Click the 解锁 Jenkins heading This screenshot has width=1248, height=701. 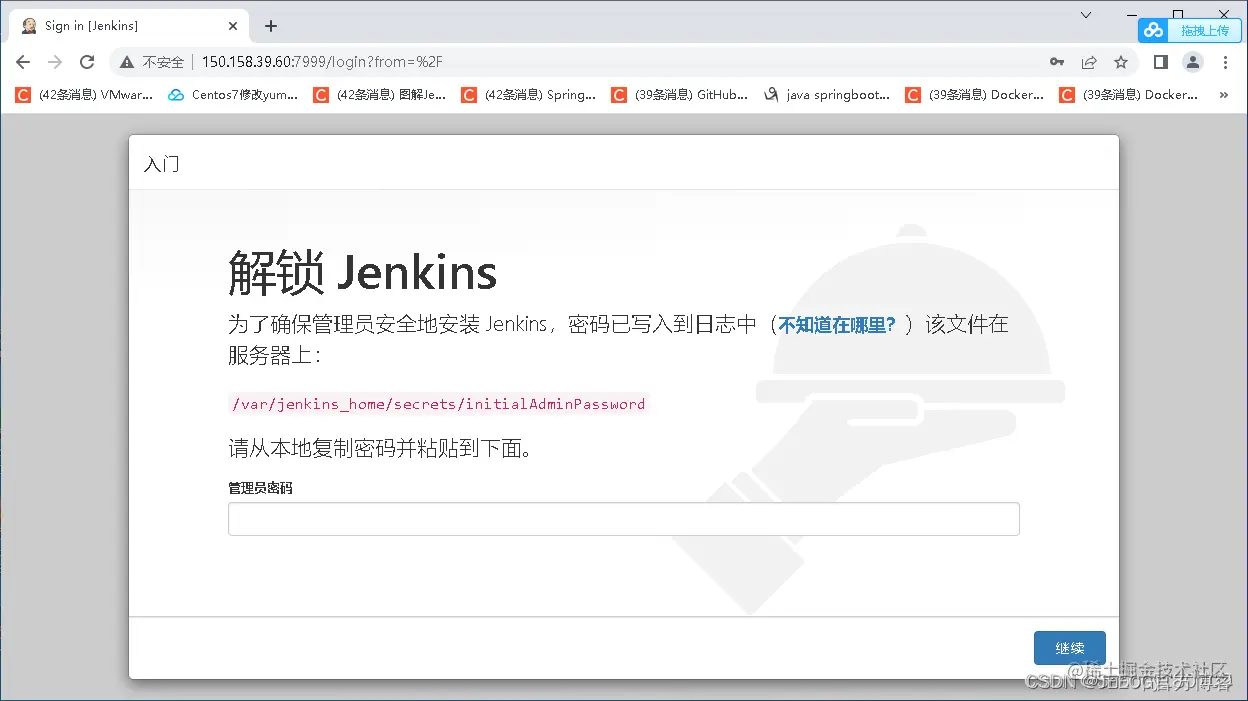click(x=362, y=272)
